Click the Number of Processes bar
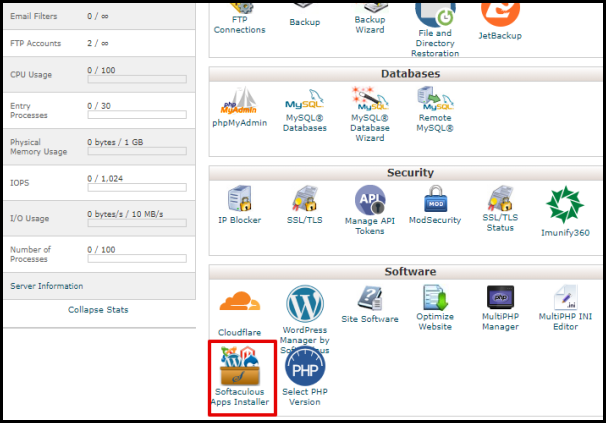 137,259
